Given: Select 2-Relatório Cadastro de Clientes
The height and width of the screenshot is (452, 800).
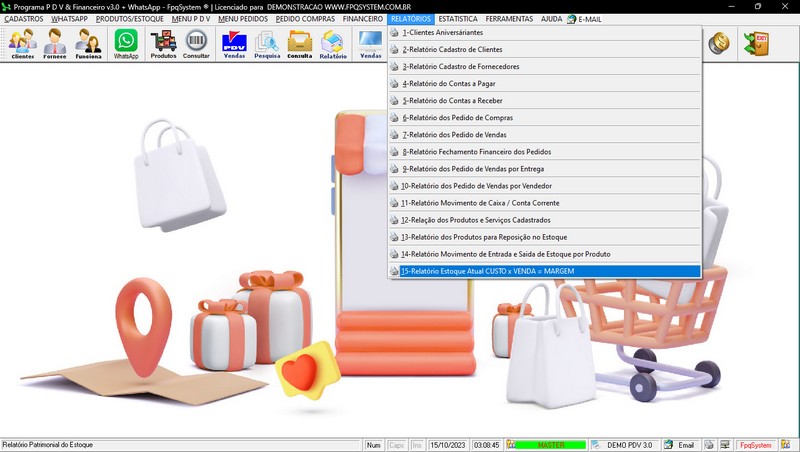Looking at the screenshot, I should coord(544,49).
